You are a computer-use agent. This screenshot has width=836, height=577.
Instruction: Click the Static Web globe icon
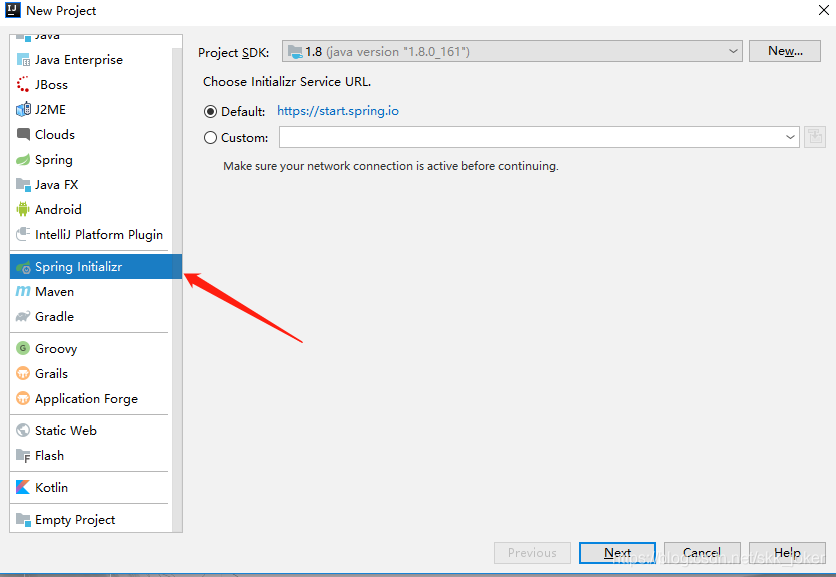23,430
